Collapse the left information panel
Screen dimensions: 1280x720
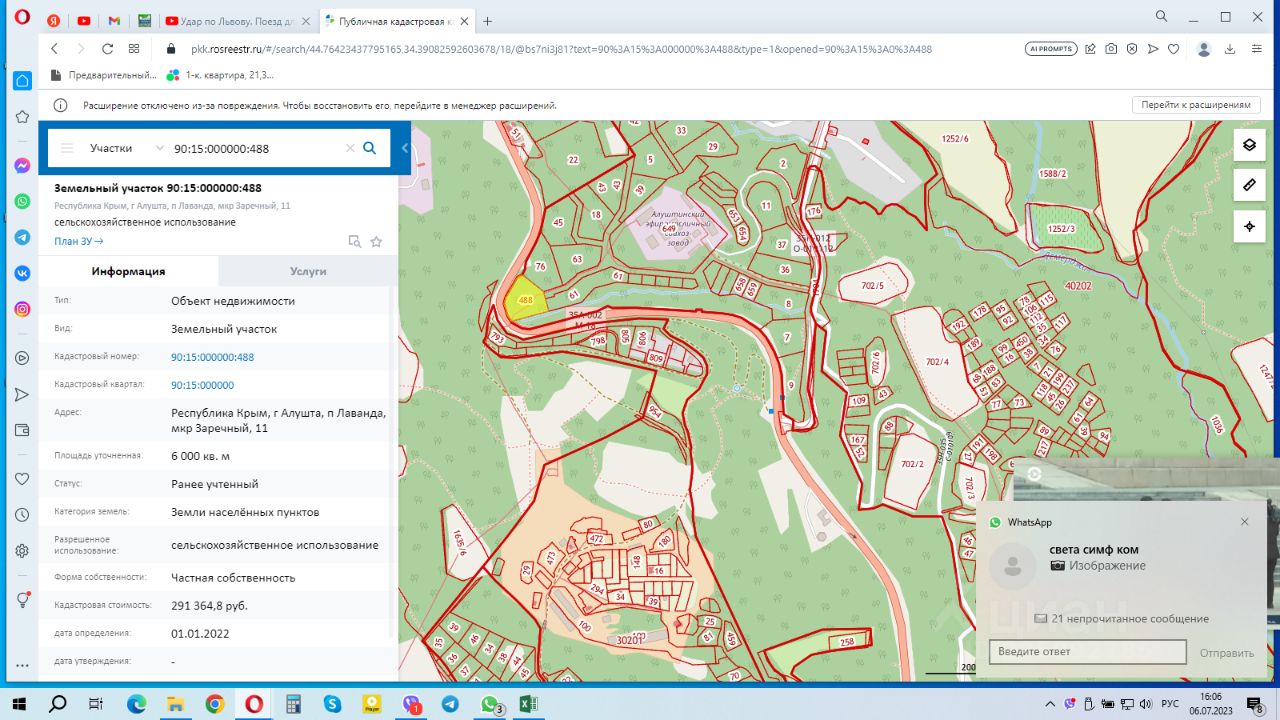(x=405, y=148)
